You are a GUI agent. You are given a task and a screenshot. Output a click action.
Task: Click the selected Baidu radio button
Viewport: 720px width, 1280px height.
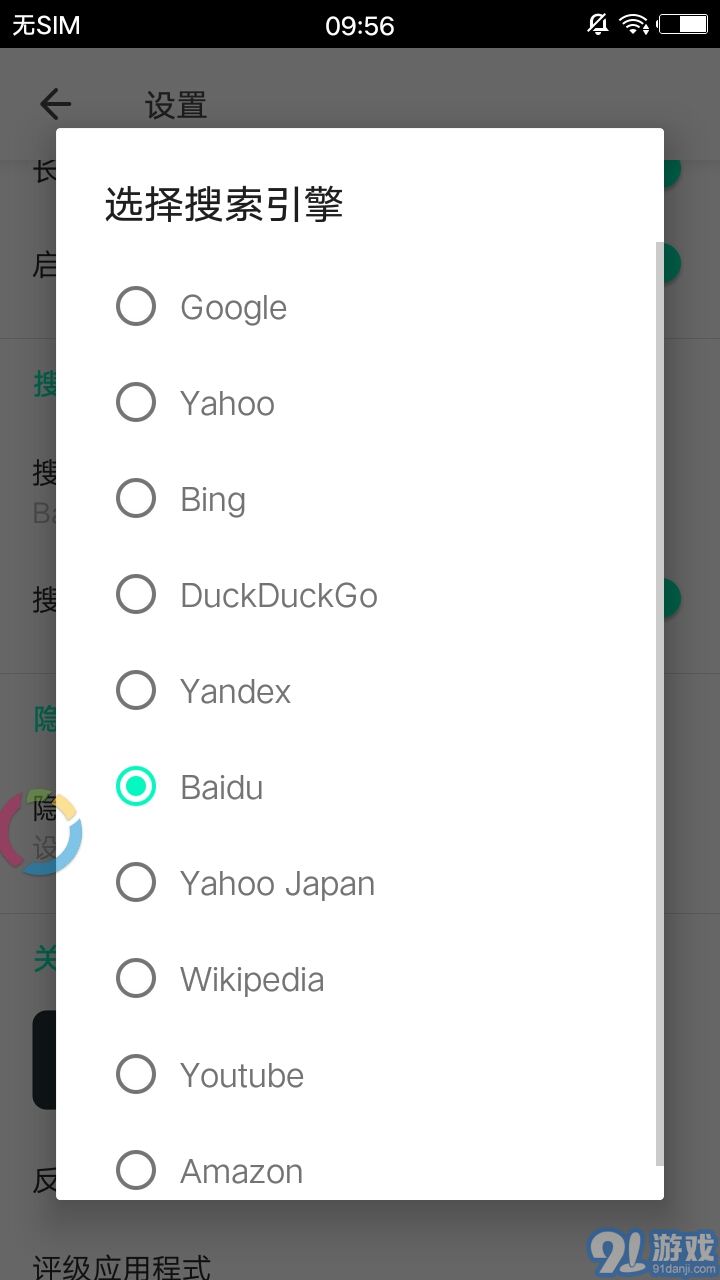pos(136,786)
